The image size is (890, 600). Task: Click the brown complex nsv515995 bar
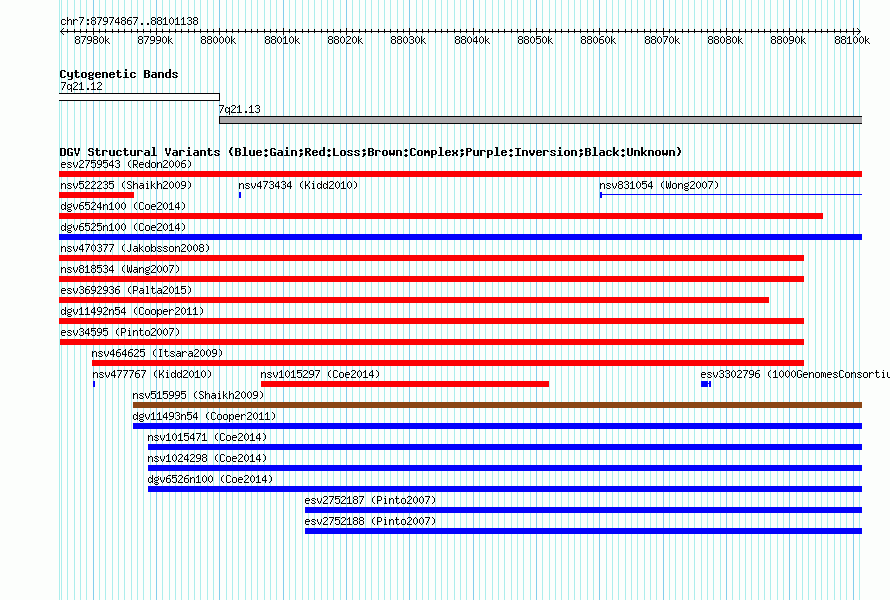coord(497,405)
